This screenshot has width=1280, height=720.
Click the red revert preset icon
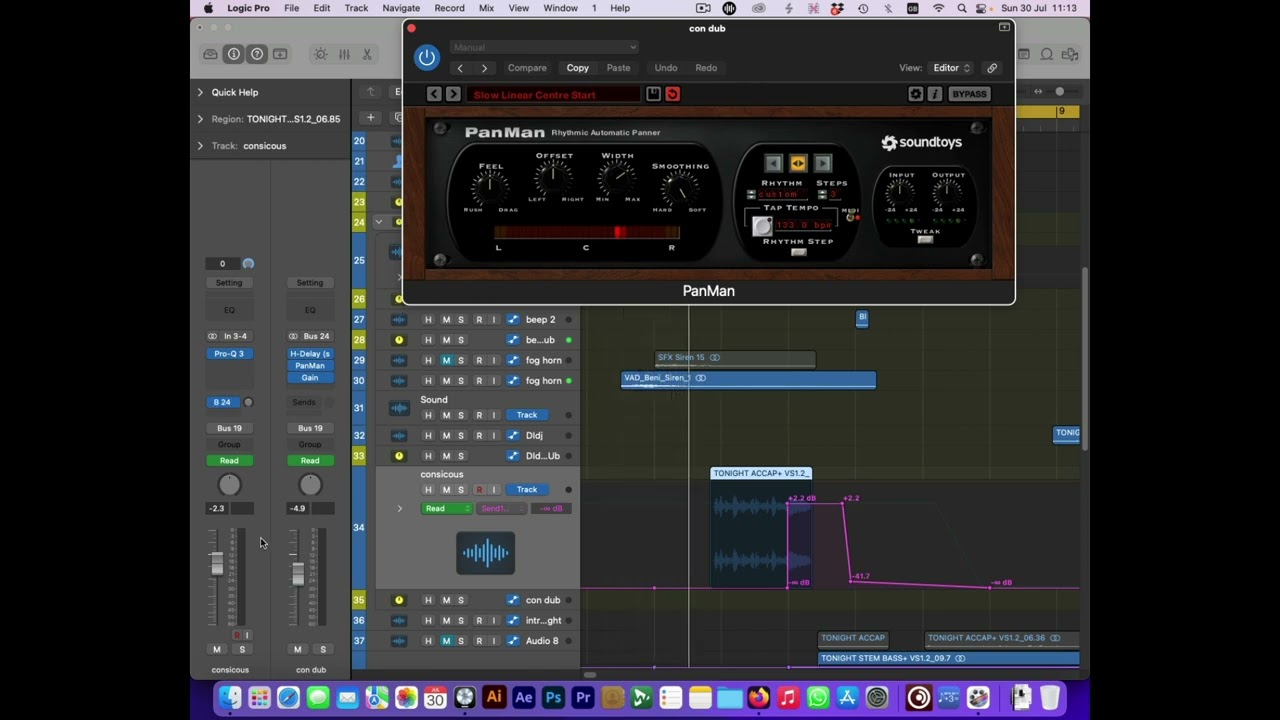(x=672, y=94)
